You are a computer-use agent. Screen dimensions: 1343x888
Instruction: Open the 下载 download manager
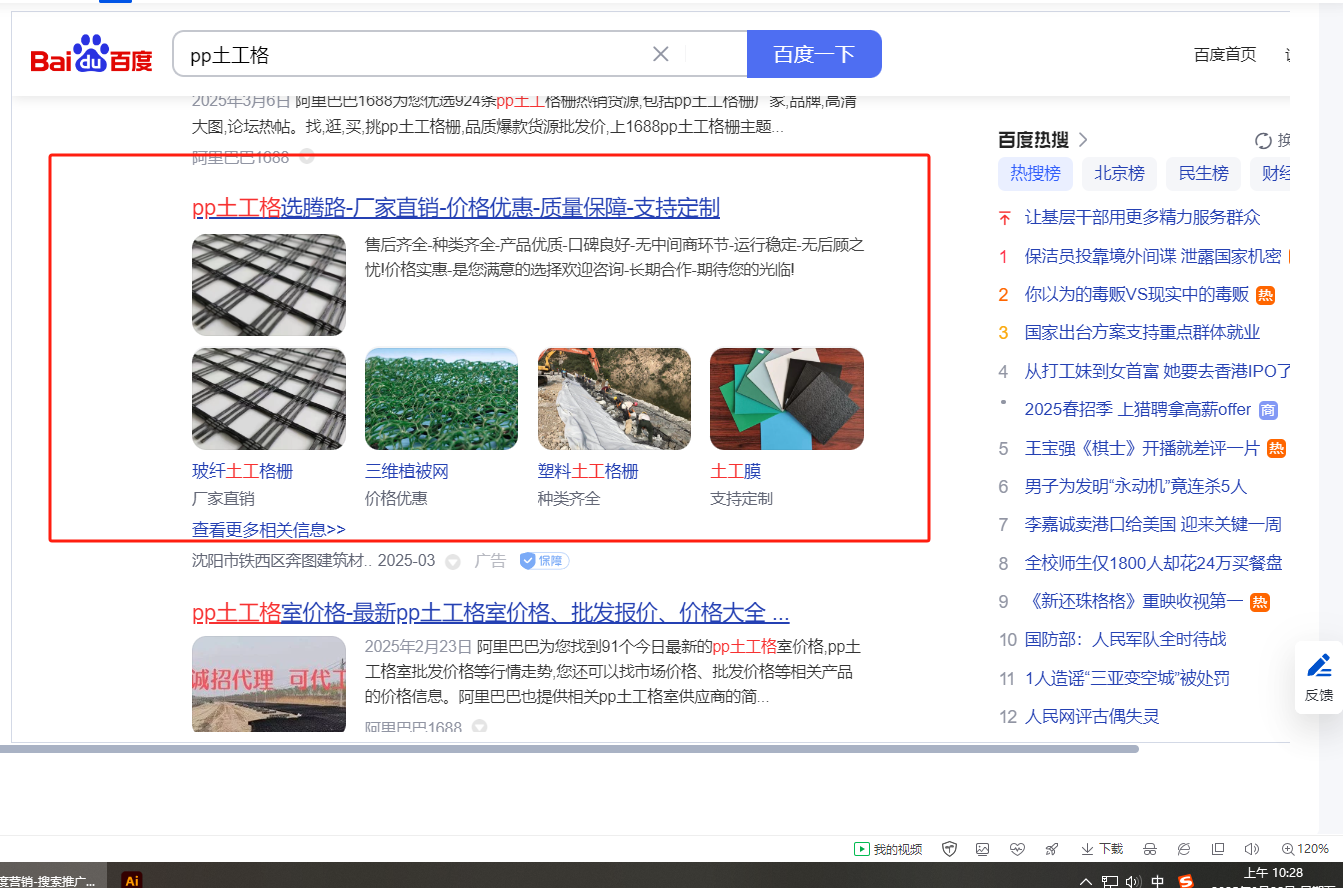click(x=1101, y=849)
